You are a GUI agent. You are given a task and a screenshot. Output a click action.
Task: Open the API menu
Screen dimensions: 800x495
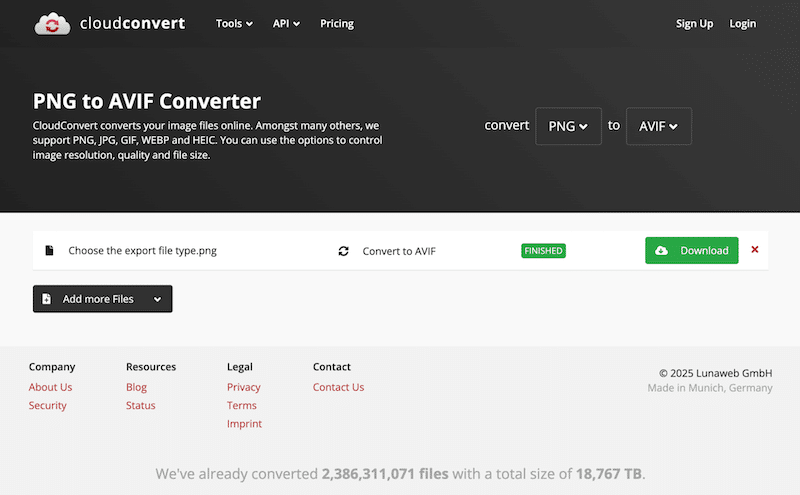pyautogui.click(x=286, y=23)
